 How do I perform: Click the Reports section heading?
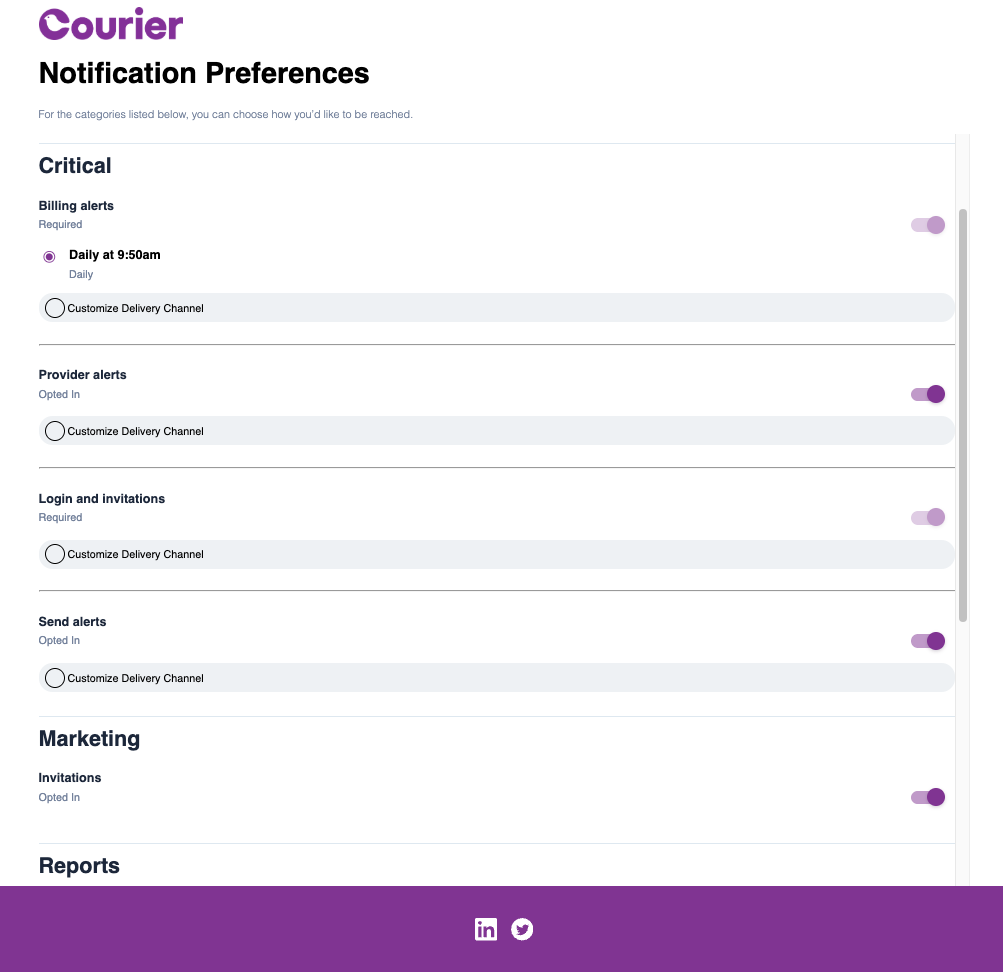click(78, 865)
